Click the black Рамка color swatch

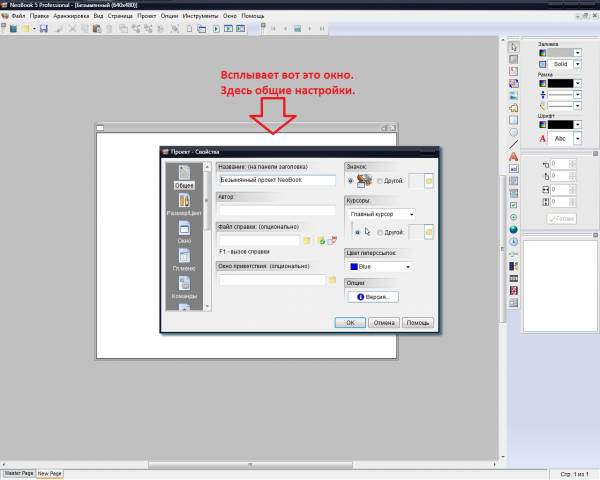coord(562,83)
